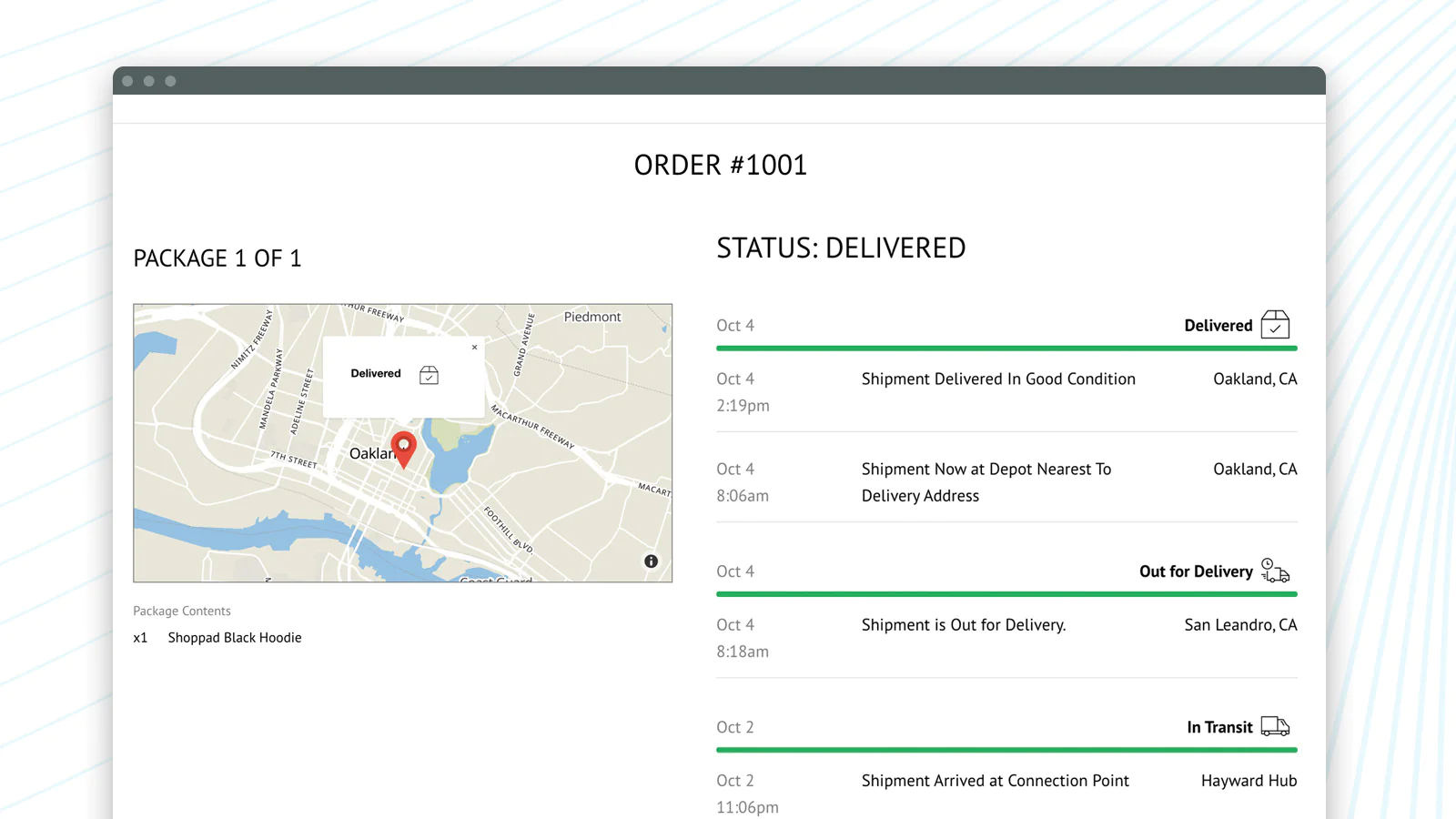The image size is (1456, 819).
Task: Click the green Delivered progress bar
Action: (1006, 349)
